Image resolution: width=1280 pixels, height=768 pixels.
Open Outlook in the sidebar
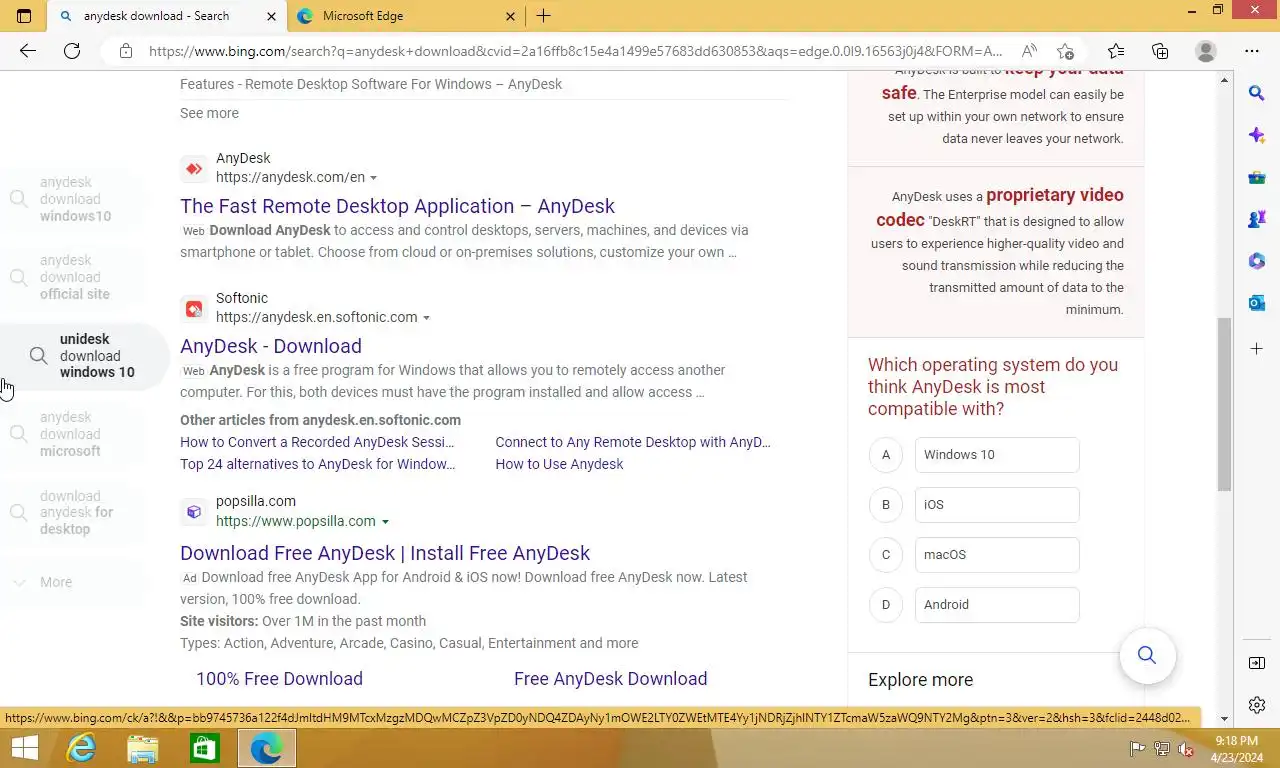[1257, 303]
